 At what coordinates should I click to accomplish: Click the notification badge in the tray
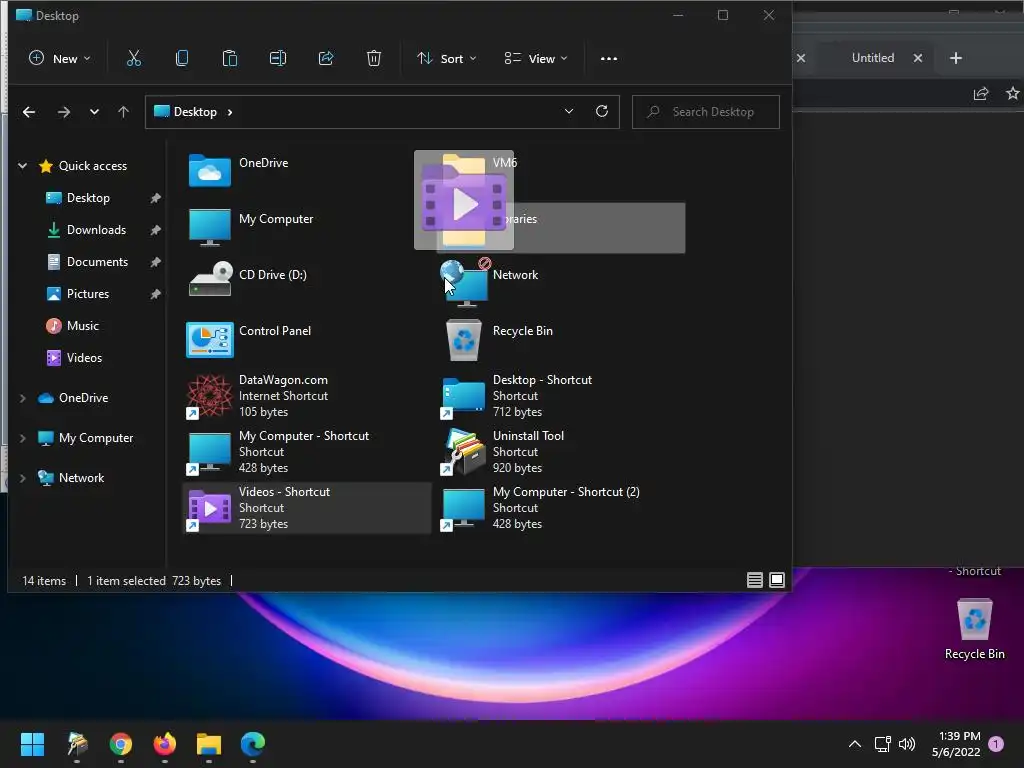click(x=996, y=744)
